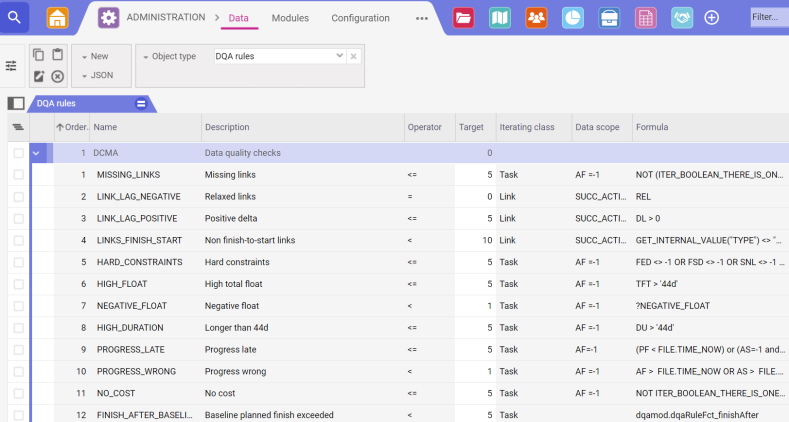Open the pie chart module icon

[572, 18]
